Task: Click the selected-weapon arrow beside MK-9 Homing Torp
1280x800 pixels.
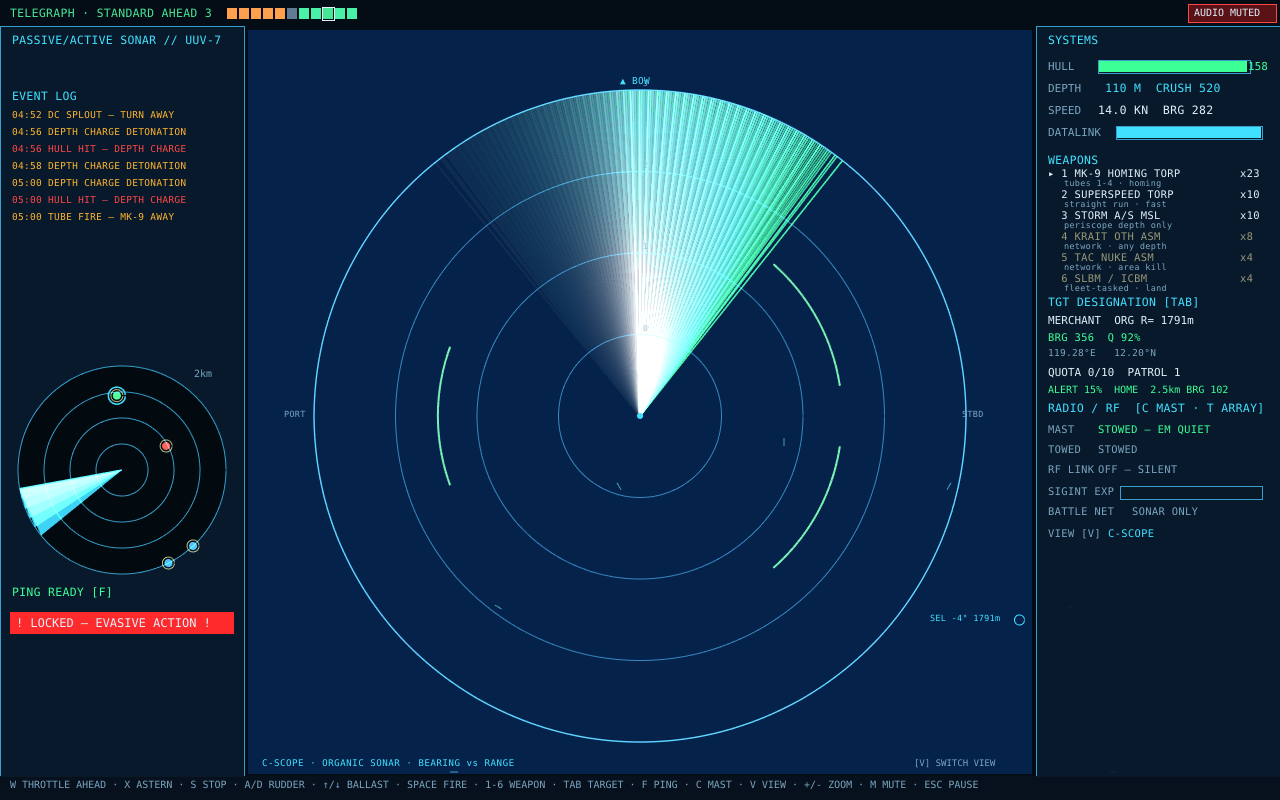Action: pyautogui.click(x=1051, y=174)
